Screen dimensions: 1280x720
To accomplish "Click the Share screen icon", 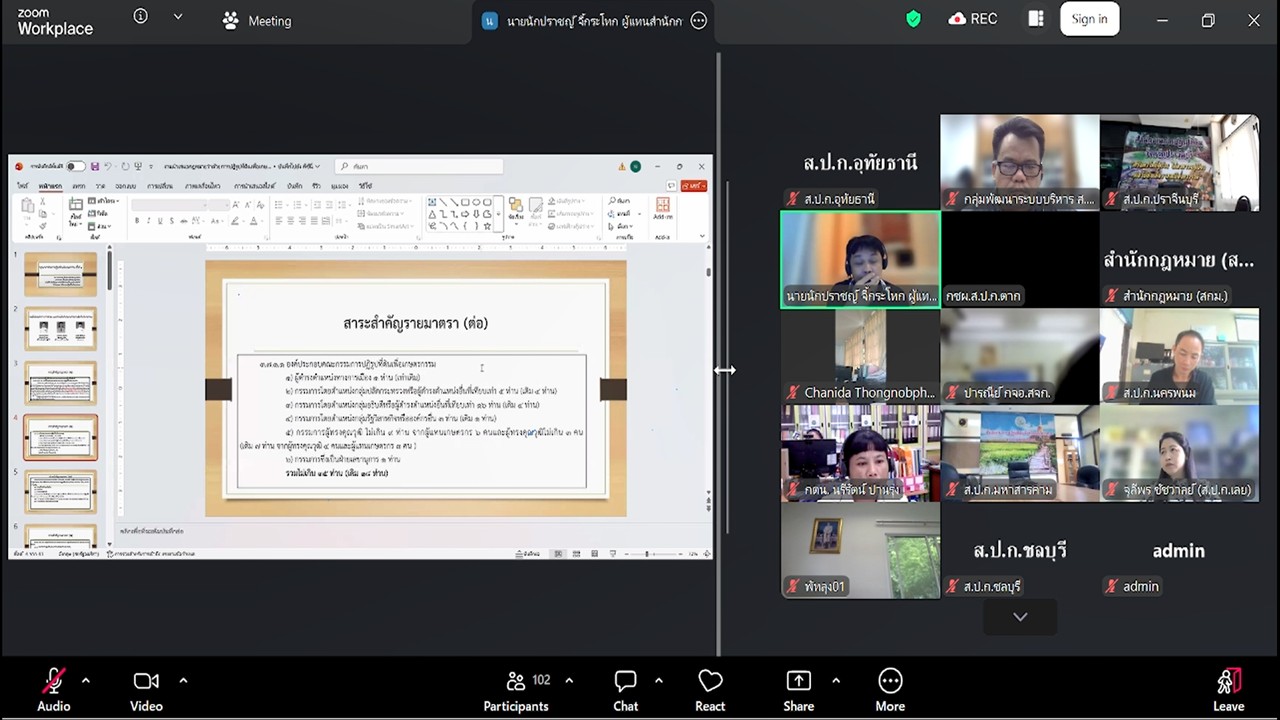I will click(798, 682).
